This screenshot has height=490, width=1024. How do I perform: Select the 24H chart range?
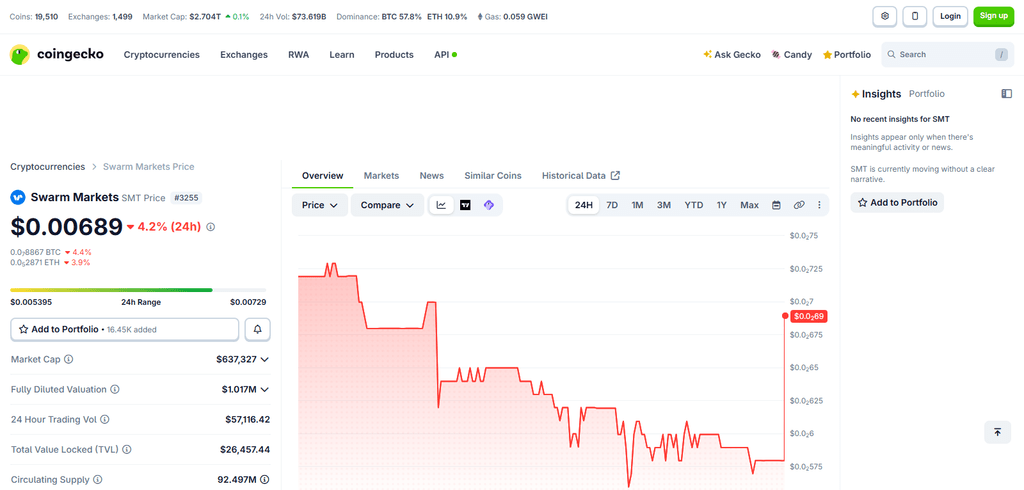(583, 205)
